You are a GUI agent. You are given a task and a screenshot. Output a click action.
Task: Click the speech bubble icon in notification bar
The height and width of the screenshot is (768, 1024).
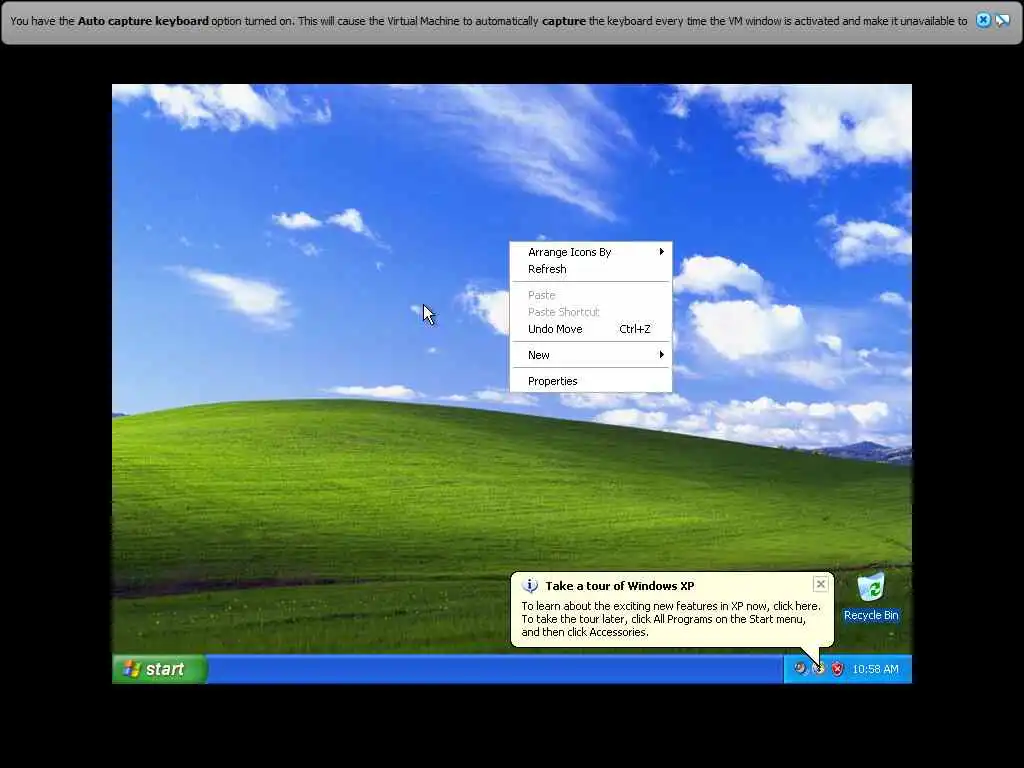coord(1002,20)
